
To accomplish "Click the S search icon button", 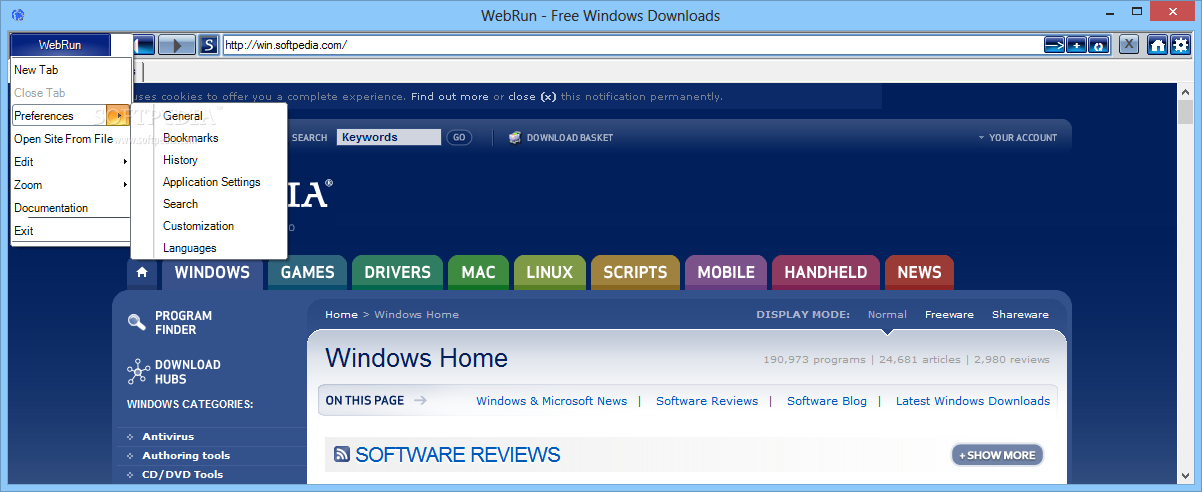I will point(208,45).
